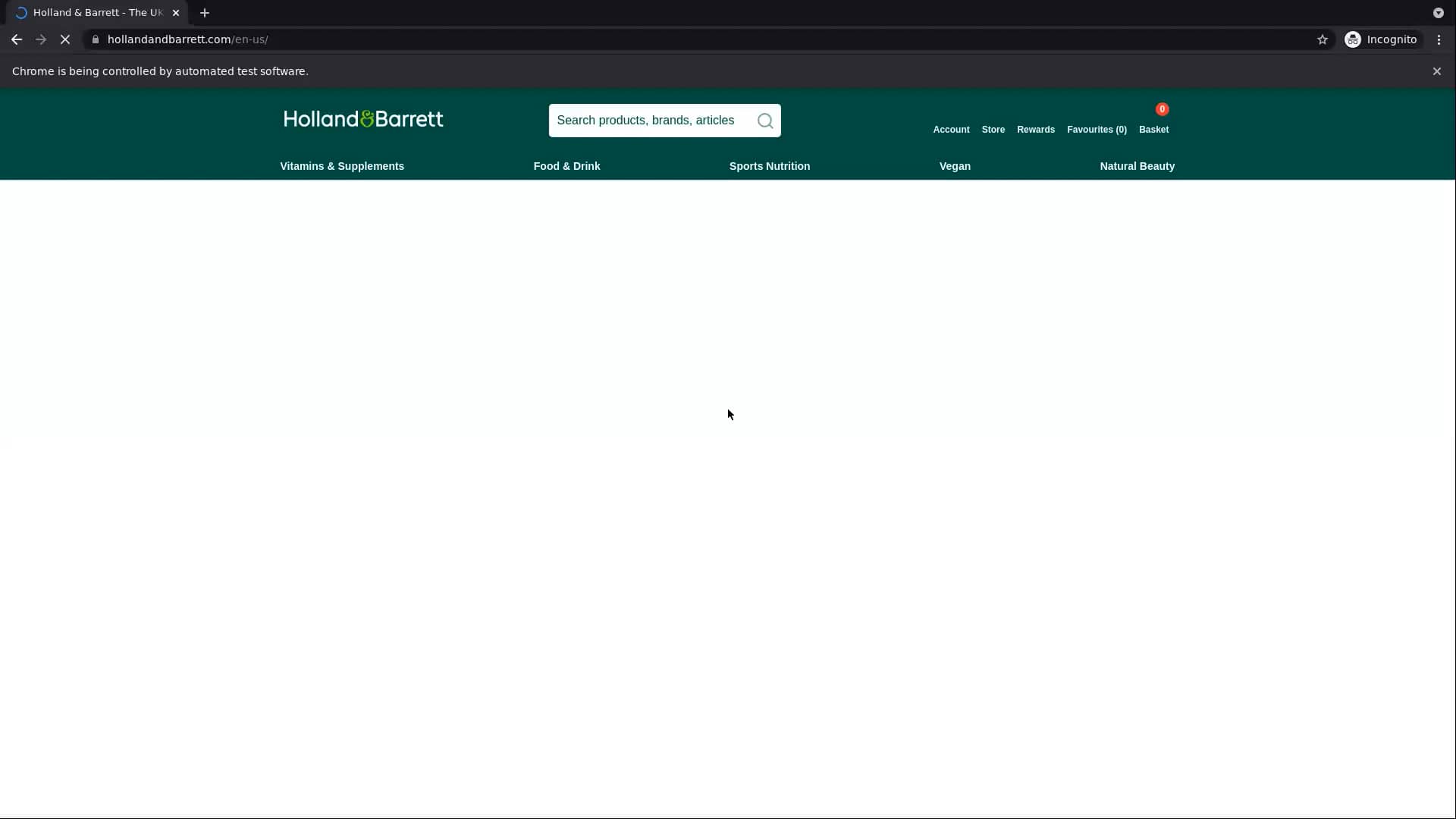Open the Vegan category

955,166
